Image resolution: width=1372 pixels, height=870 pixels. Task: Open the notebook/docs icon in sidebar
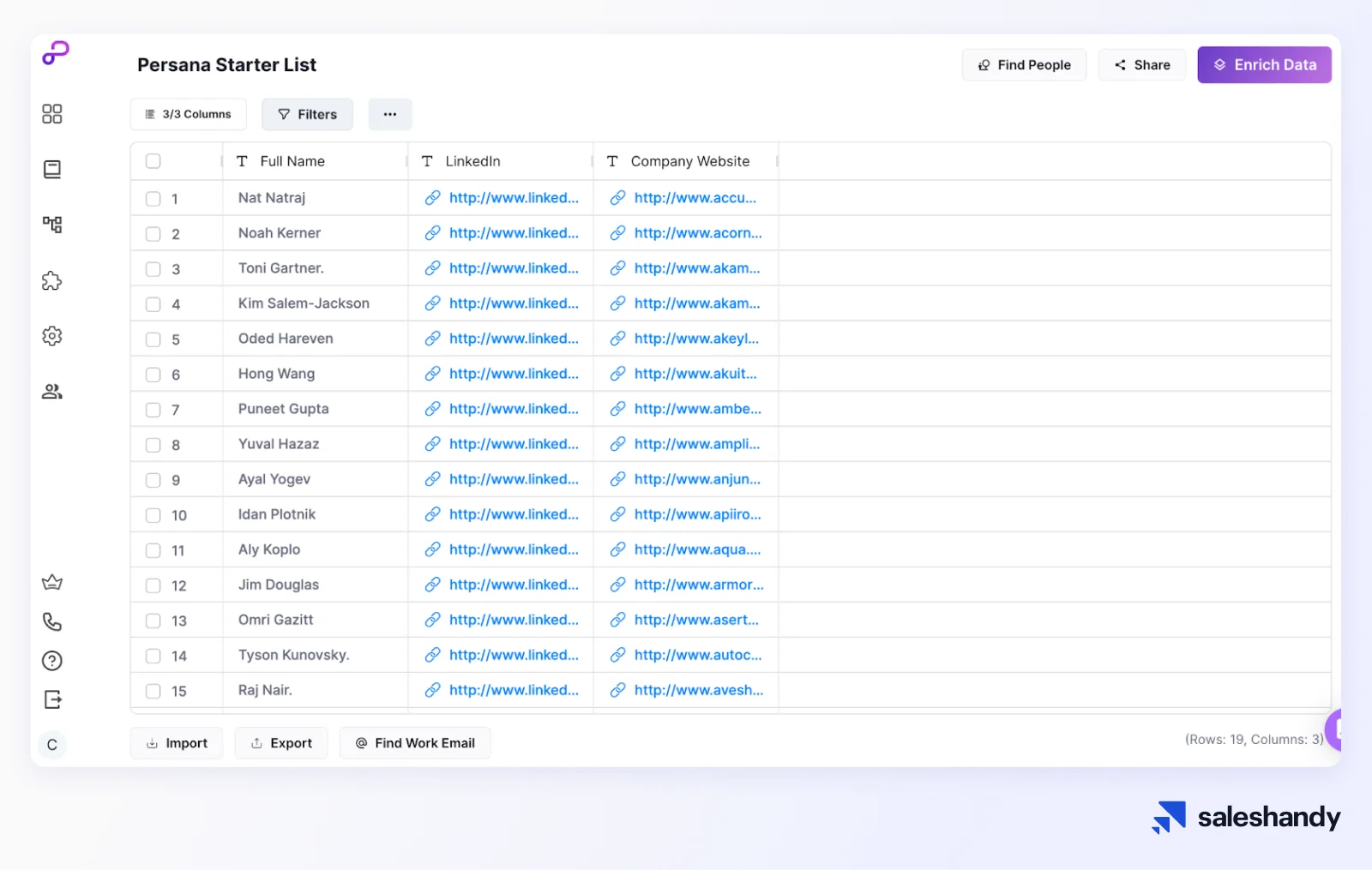coord(51,169)
